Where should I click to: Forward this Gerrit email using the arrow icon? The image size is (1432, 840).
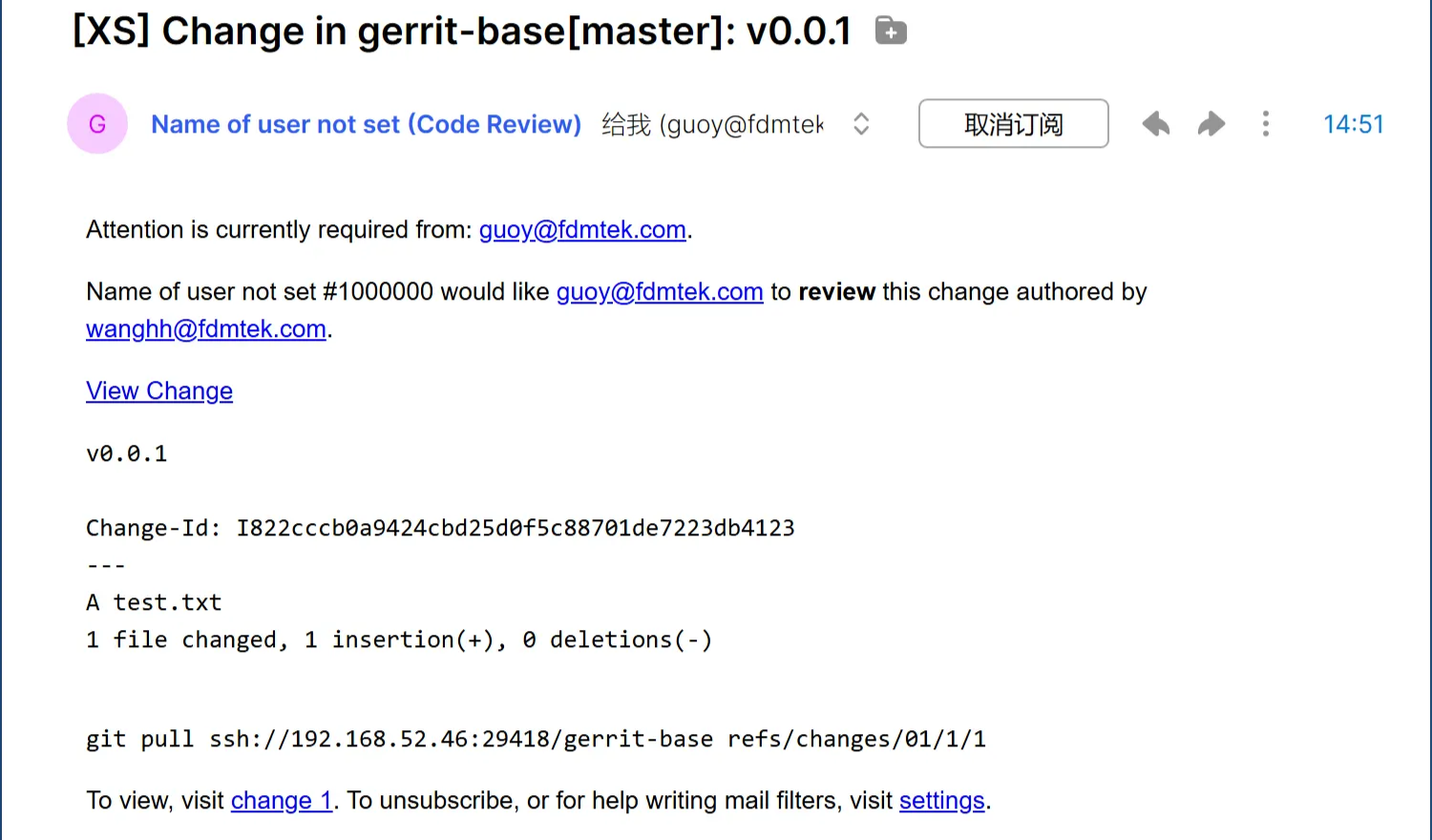click(1211, 124)
